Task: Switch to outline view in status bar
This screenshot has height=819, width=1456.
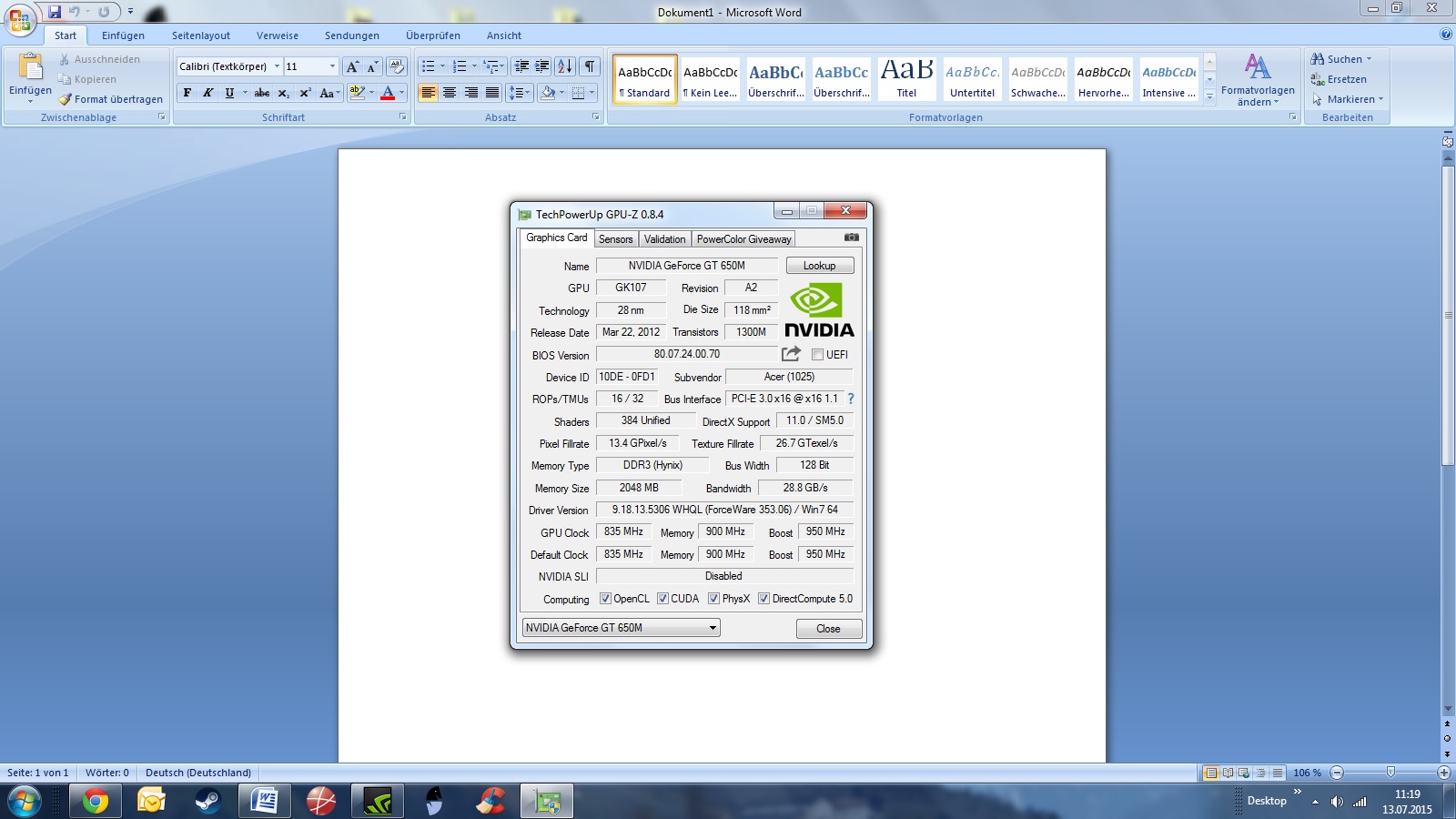Action: coord(1260,773)
